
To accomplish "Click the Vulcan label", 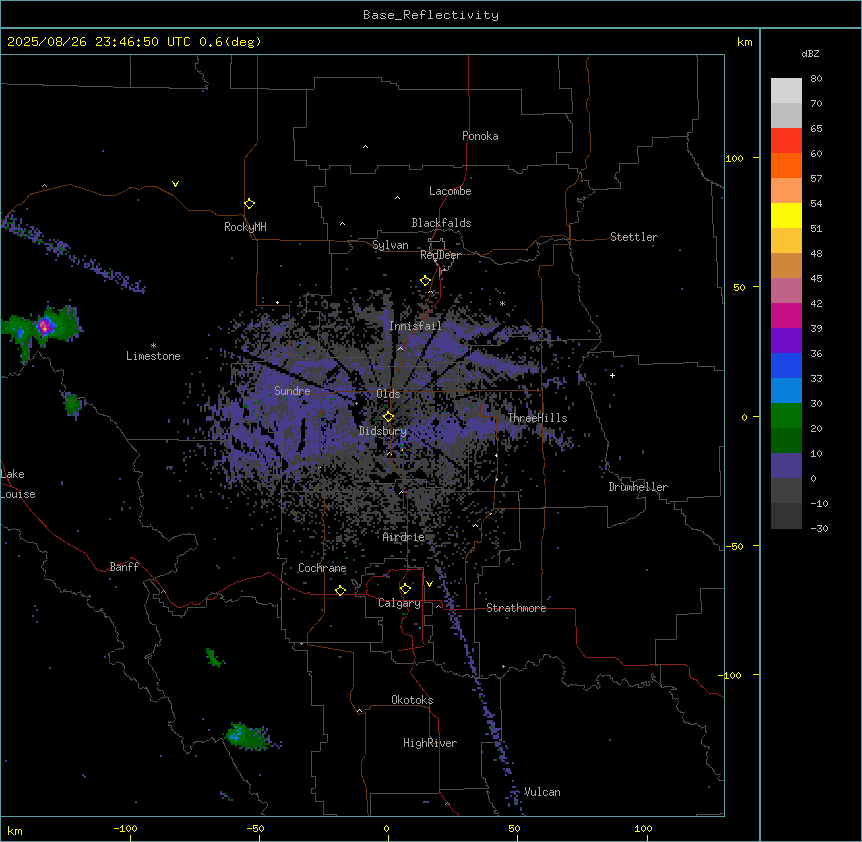I will tap(542, 792).
